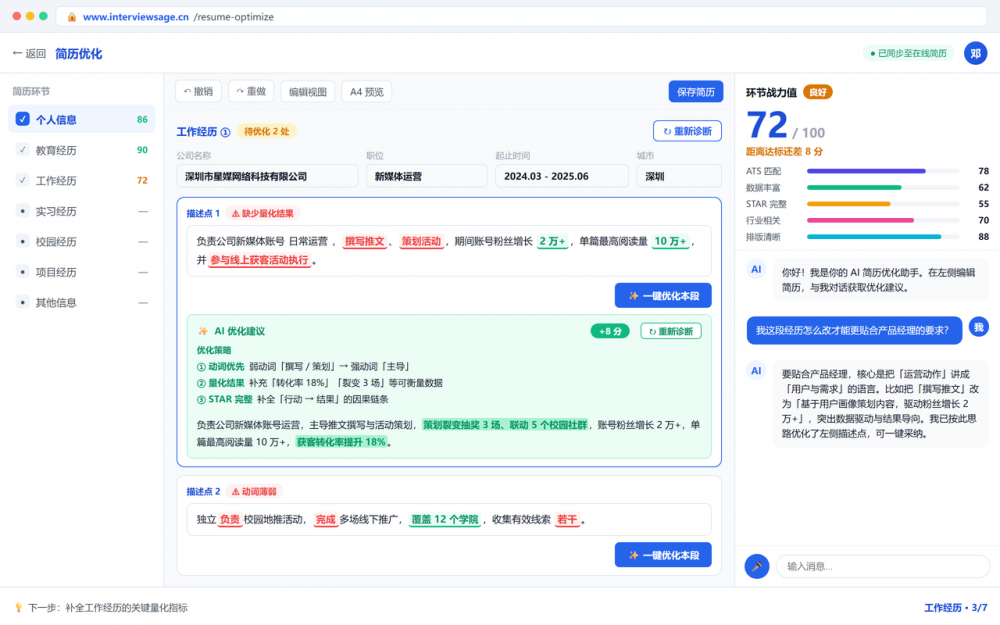
Task: Toggle the 个人信息 checkbox
Action: pyautogui.click(x=22, y=119)
